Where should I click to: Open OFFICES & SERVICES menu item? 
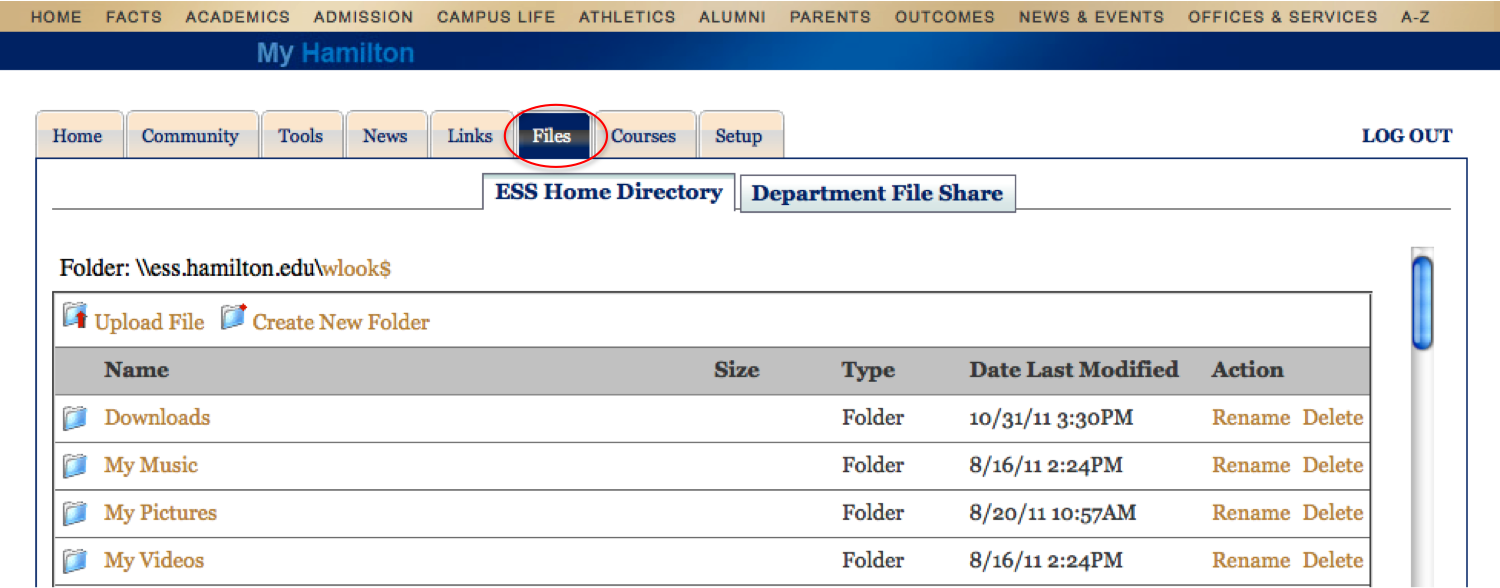(1283, 17)
